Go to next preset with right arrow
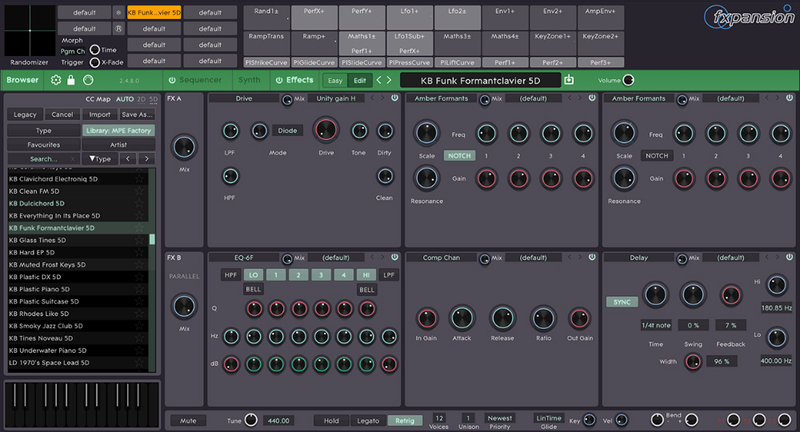The height and width of the screenshot is (432, 800). (x=390, y=80)
